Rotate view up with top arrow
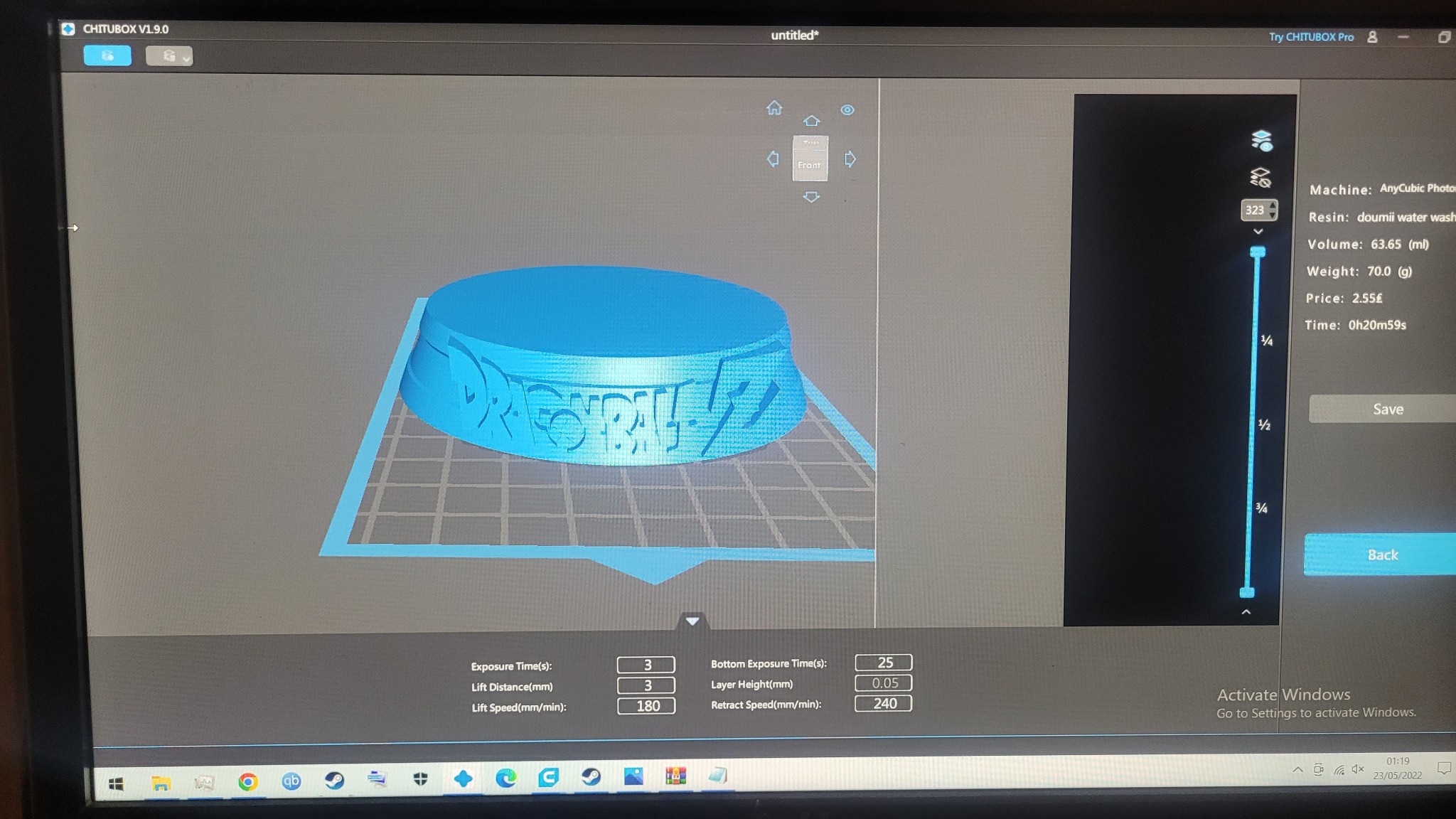The image size is (1456, 819). coord(811,121)
